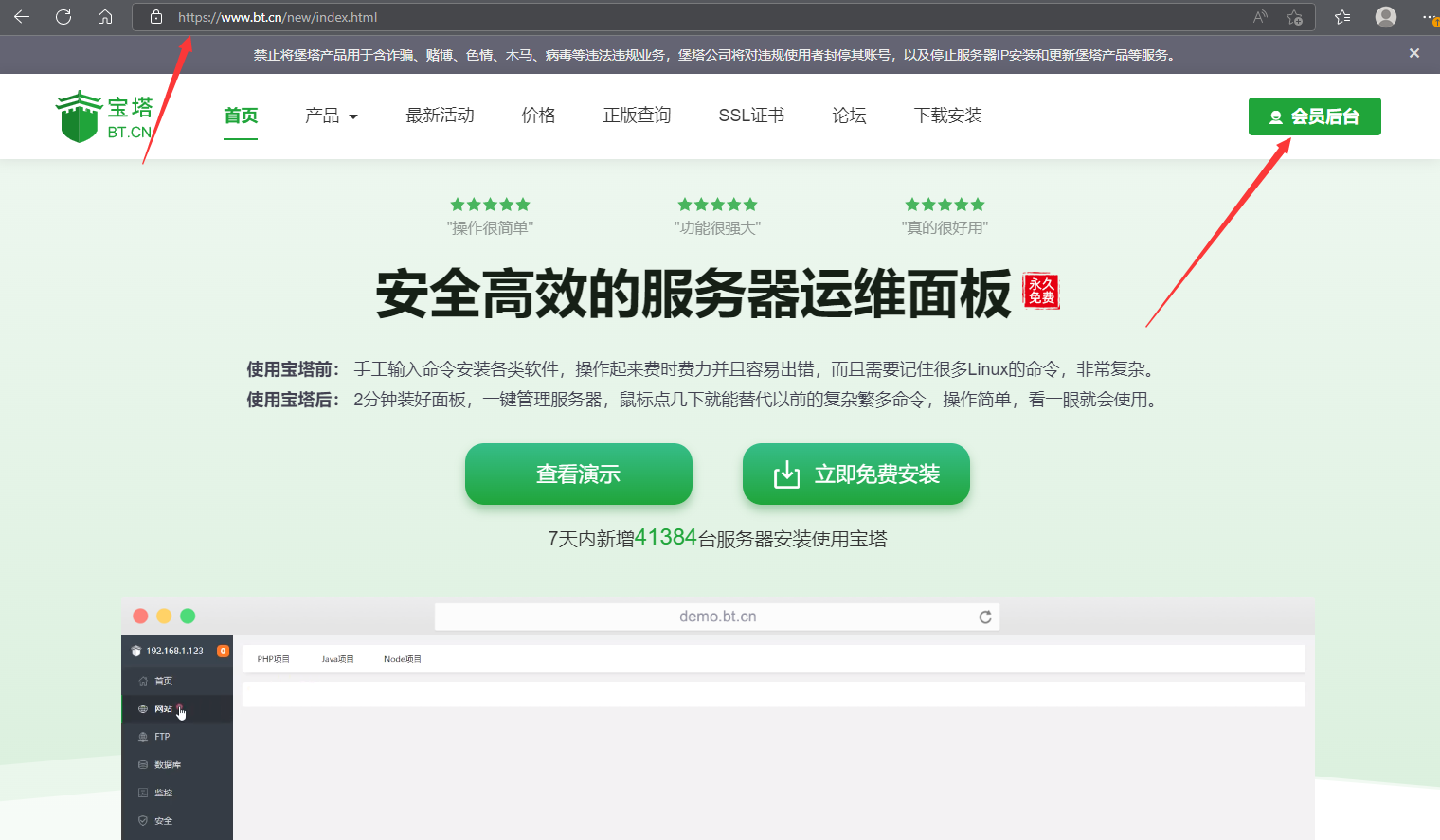Click the "操作很简单" review text

[x=490, y=228]
